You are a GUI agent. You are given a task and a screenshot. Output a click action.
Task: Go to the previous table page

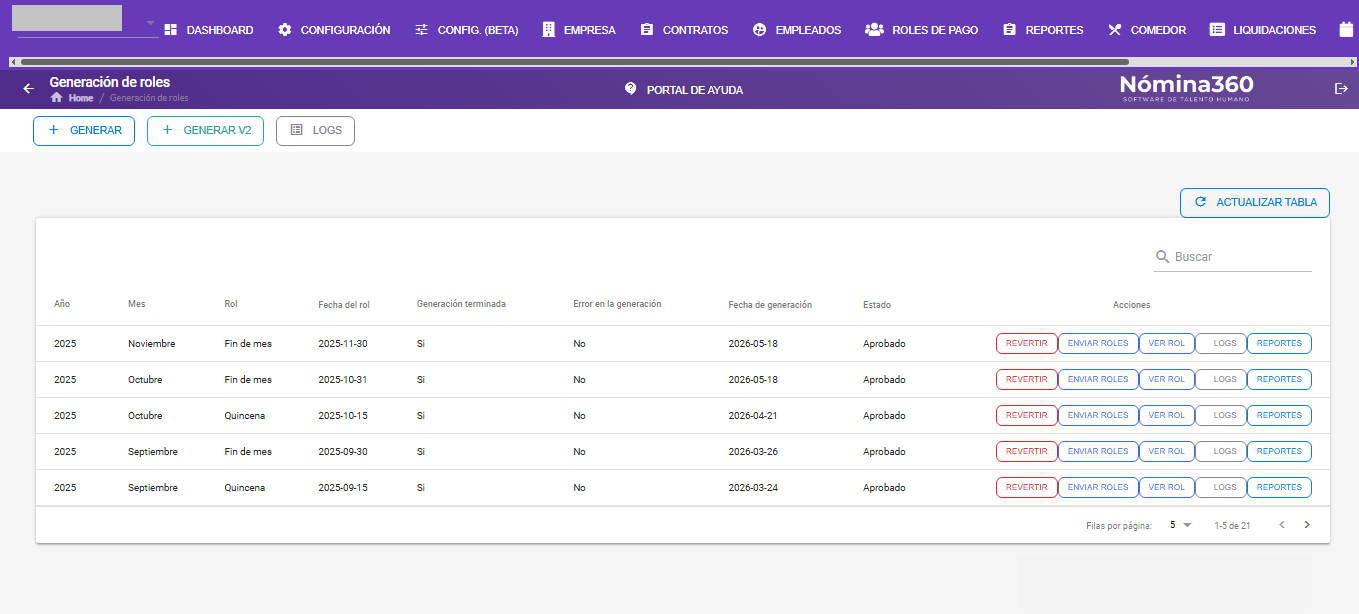[x=1282, y=525]
